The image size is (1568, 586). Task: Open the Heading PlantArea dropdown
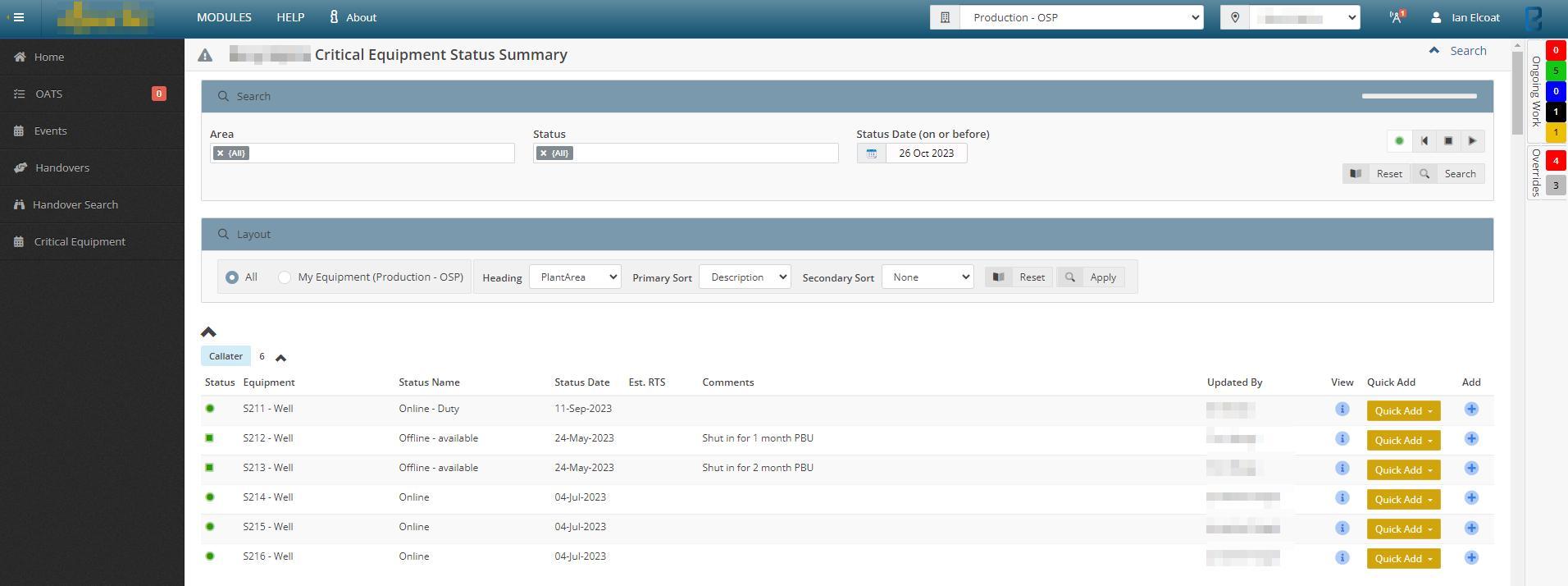[575, 277]
